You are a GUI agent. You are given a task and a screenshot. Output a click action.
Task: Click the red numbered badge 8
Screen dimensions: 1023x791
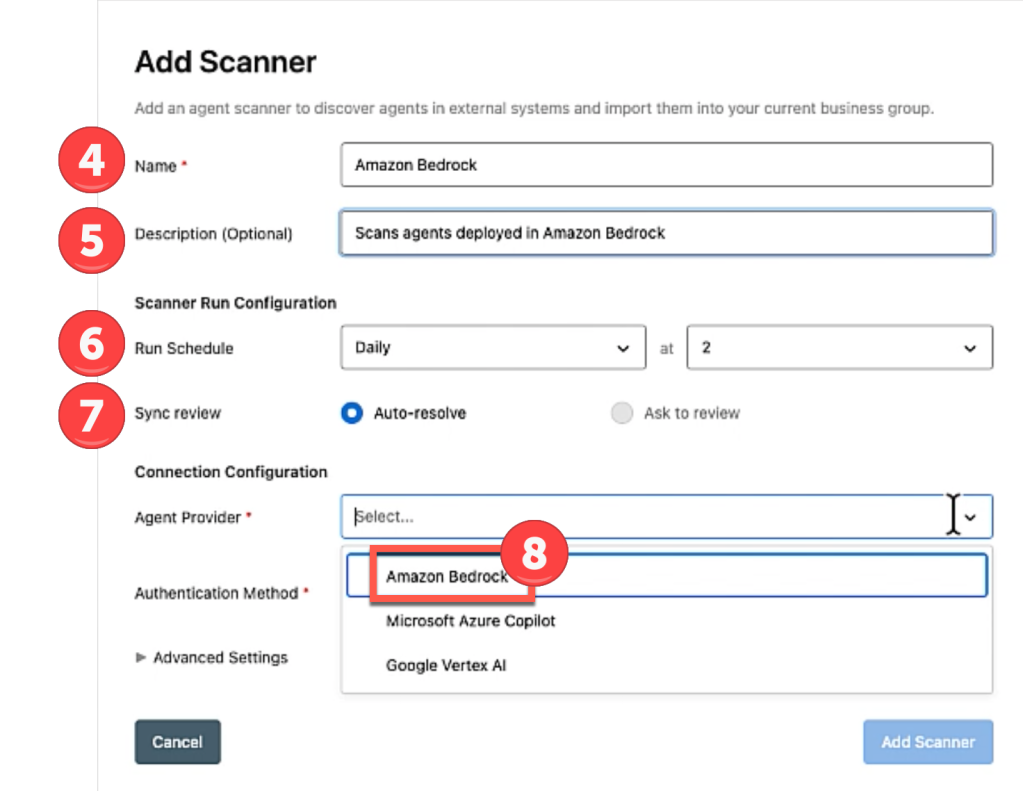tap(536, 551)
